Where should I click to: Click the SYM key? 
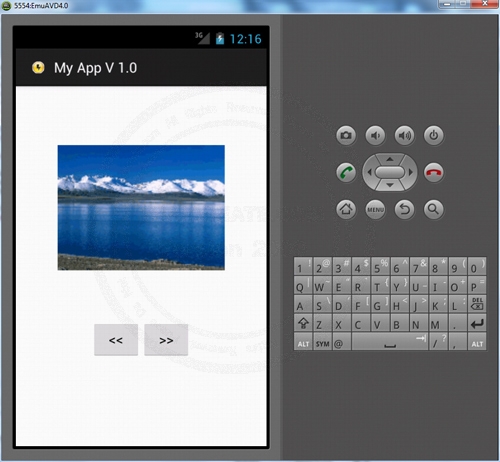pos(322,342)
